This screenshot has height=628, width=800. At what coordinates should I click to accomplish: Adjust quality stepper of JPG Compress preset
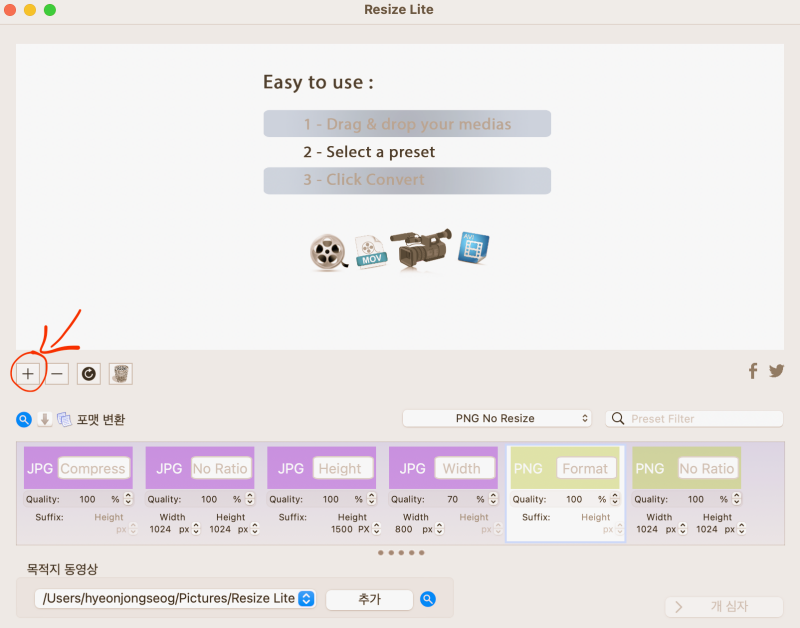[x=128, y=498]
